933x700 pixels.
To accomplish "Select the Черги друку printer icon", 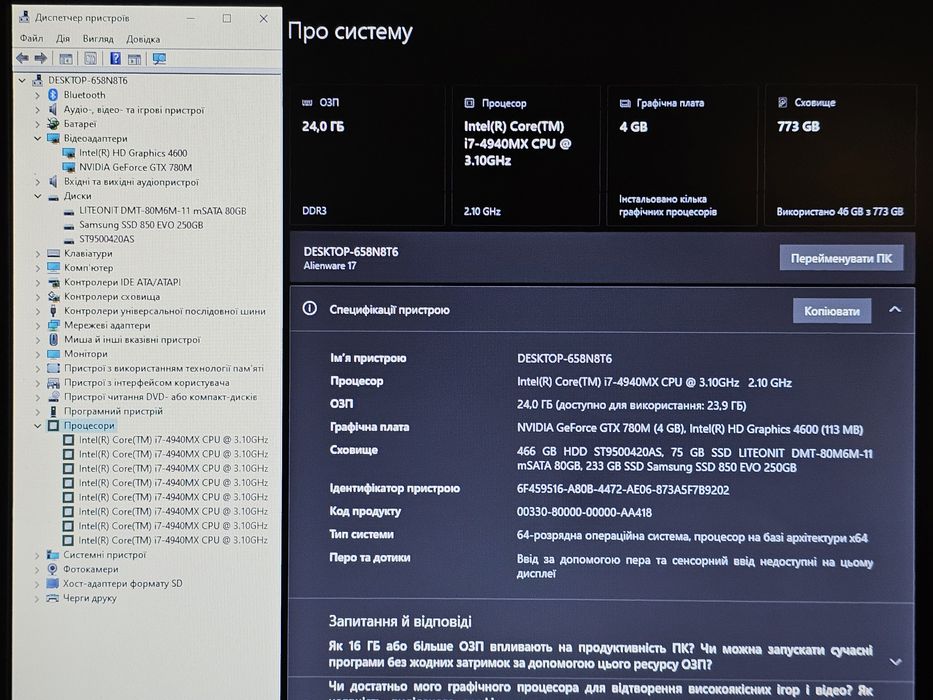I will pos(53,598).
